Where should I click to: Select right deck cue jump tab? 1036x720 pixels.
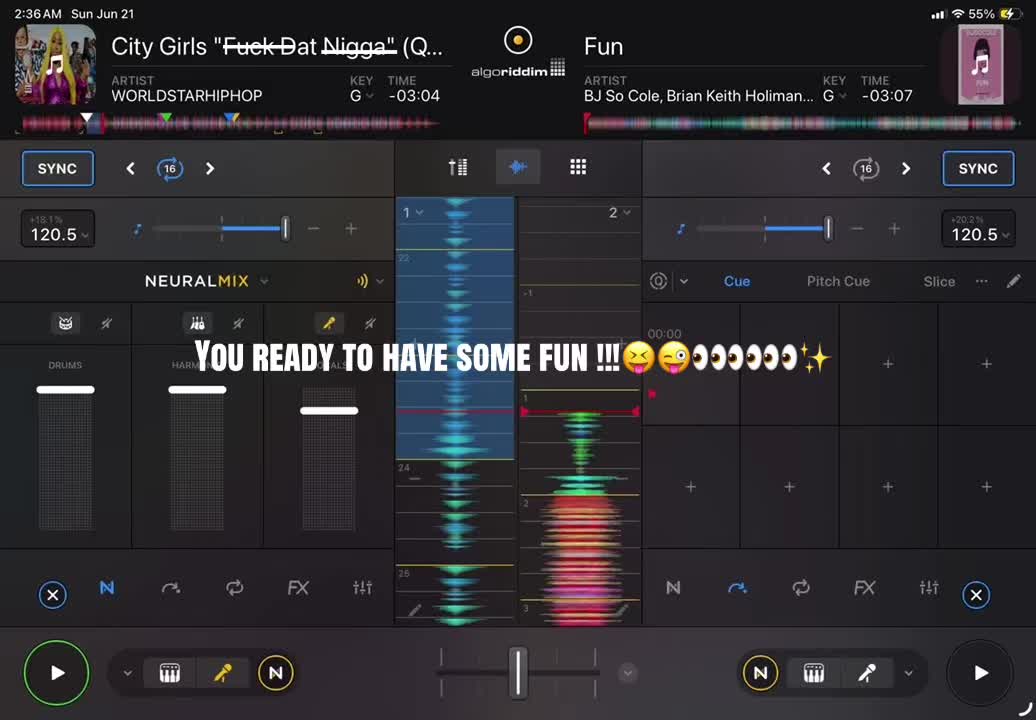737,587
